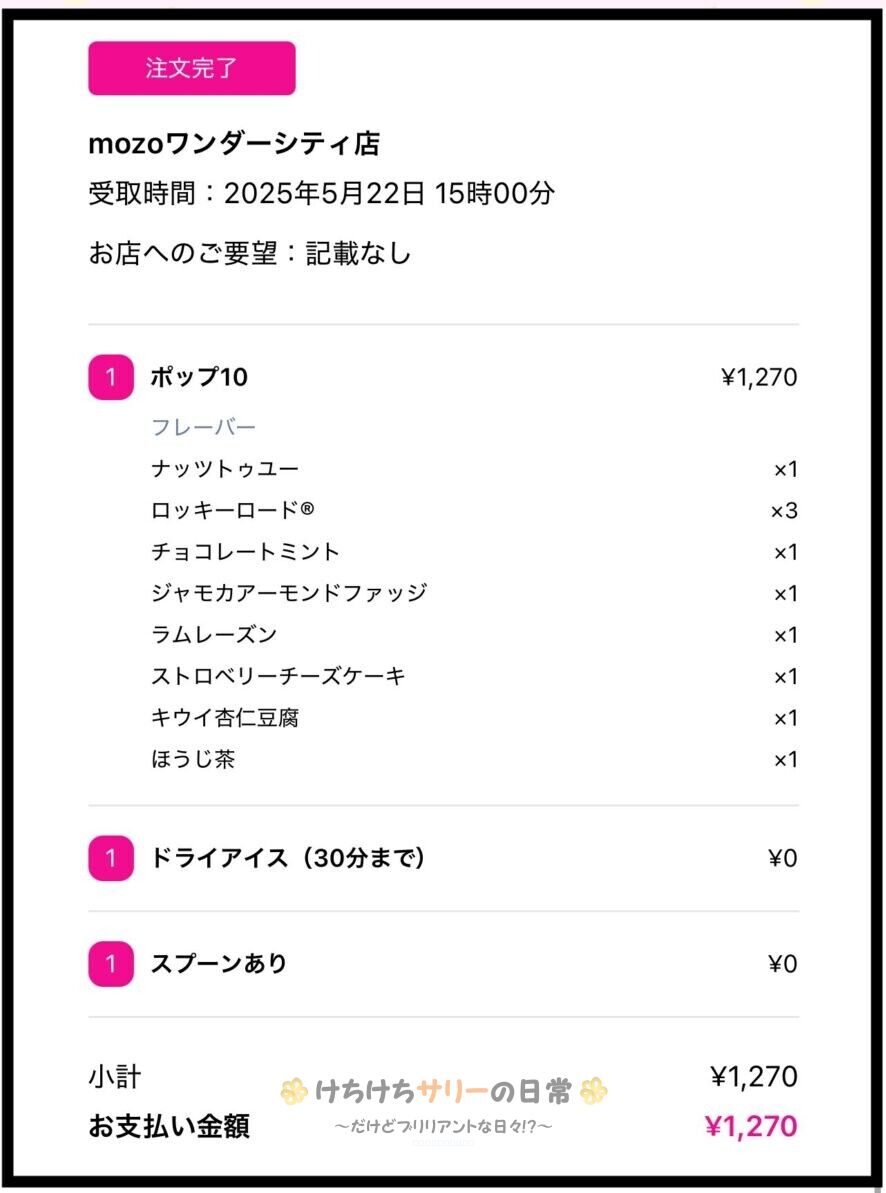
Task: Click the mozoワンダーシティ店 store name
Action: (234, 144)
